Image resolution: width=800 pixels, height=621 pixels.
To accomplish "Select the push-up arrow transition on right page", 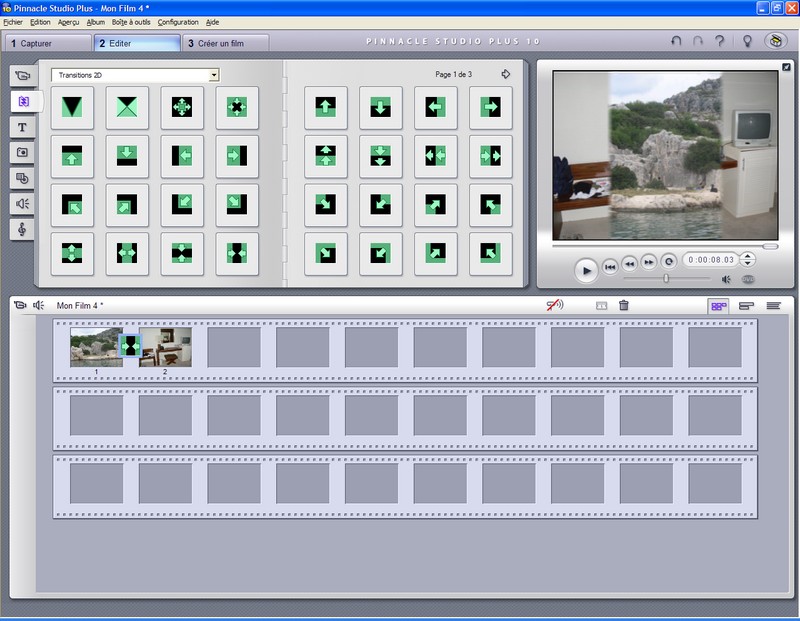I will click(326, 107).
